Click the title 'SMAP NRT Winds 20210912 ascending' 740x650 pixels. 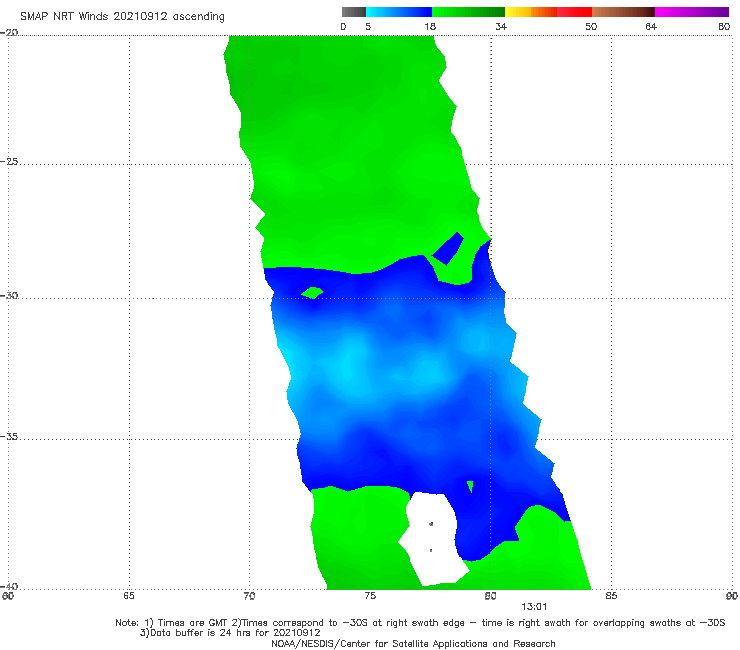click(122, 17)
